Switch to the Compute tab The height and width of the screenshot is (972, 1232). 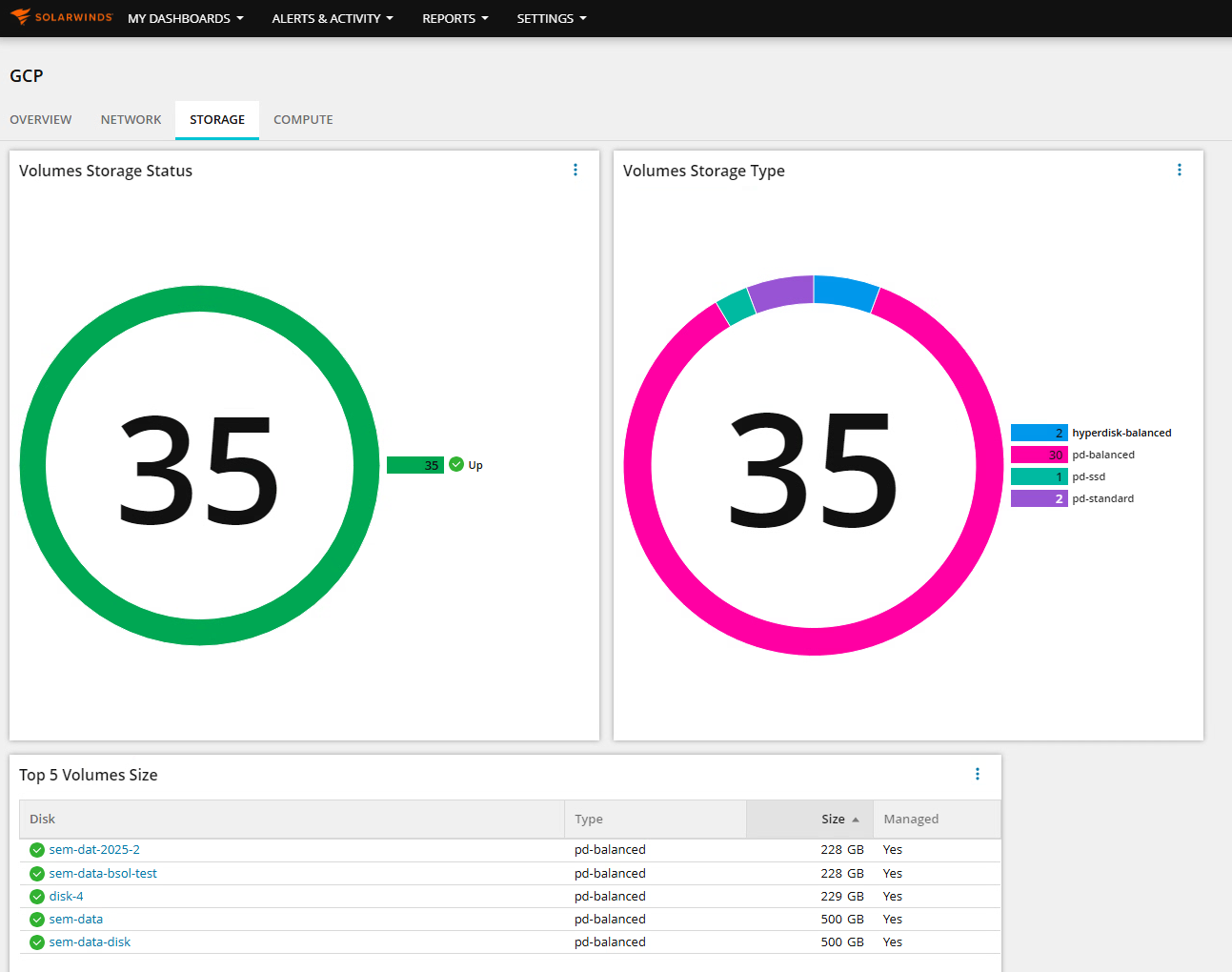(x=303, y=120)
